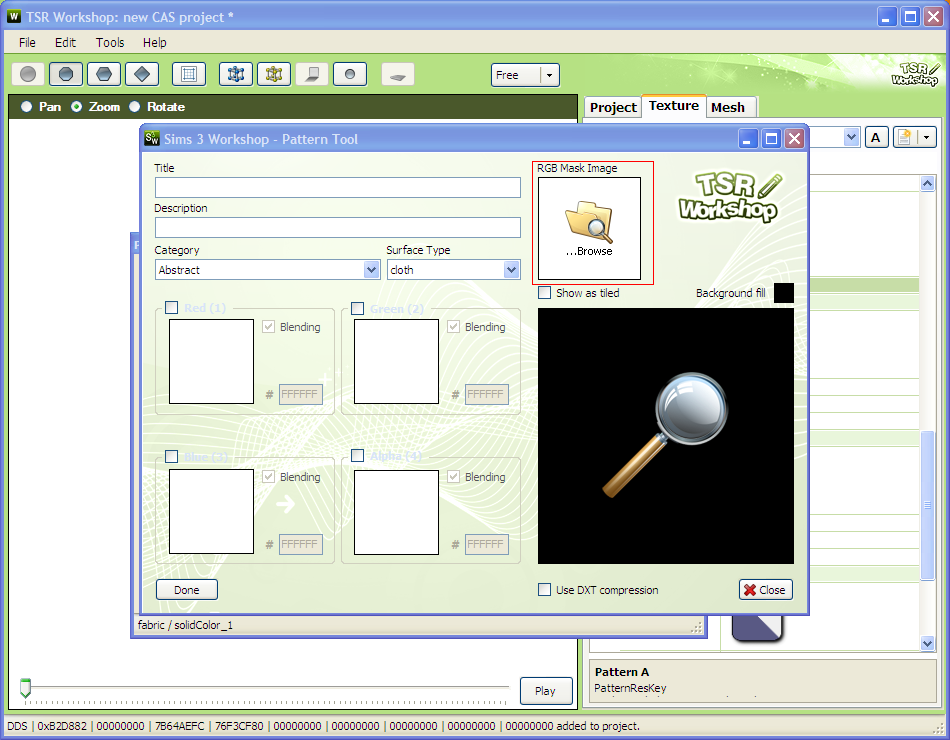The image size is (950, 740).
Task: Minimize the TSR Workshop main window
Action: 886,16
